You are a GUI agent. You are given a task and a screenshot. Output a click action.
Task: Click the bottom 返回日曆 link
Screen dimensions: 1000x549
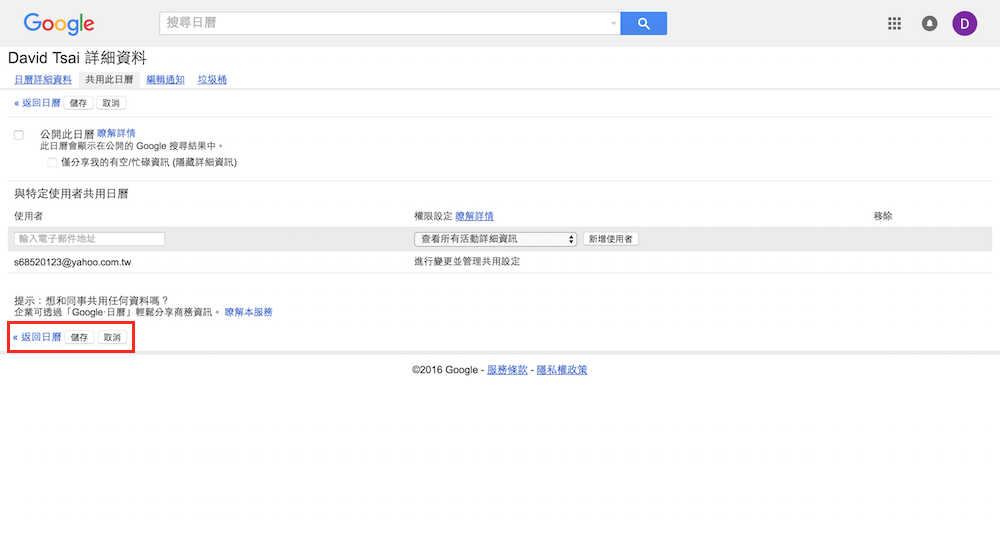37,338
